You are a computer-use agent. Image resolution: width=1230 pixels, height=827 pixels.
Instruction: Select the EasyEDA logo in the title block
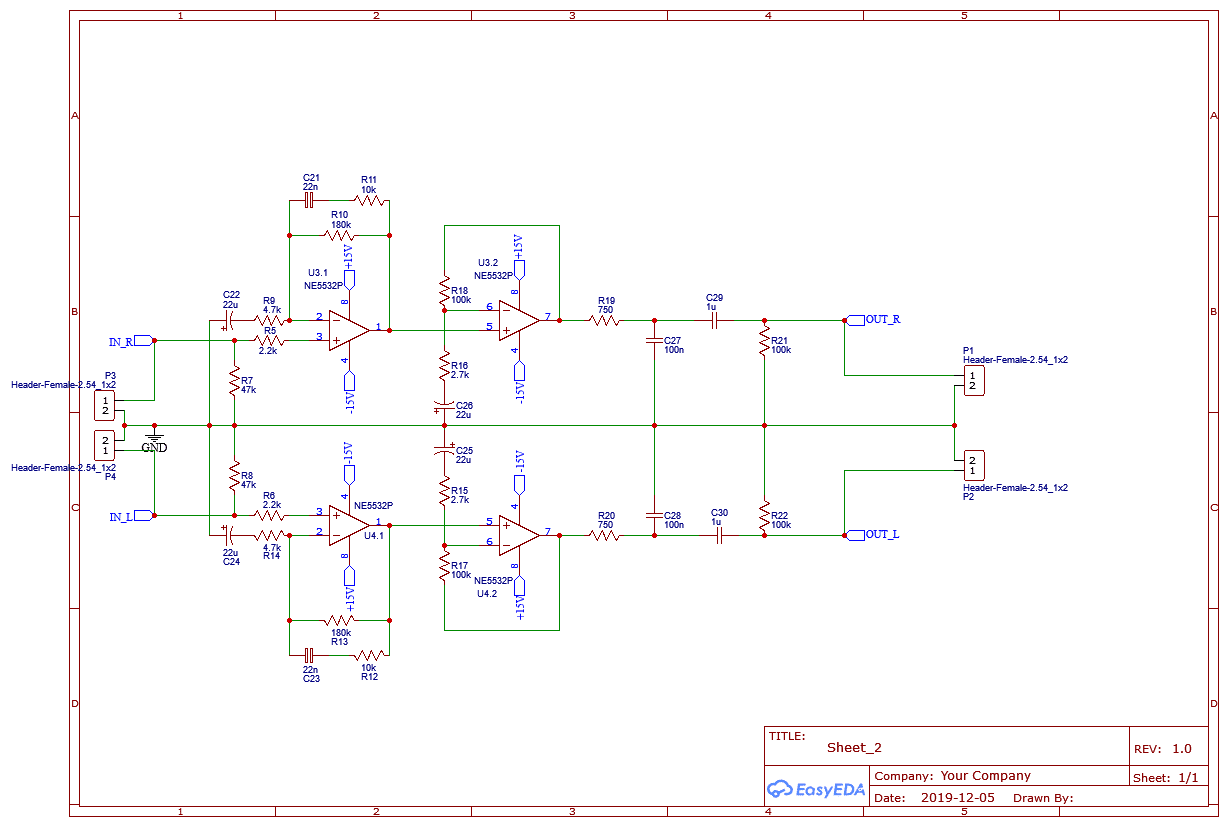click(x=815, y=788)
